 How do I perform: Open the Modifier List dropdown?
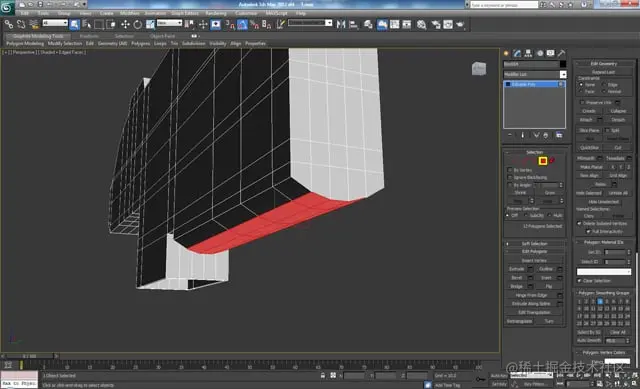(563, 74)
